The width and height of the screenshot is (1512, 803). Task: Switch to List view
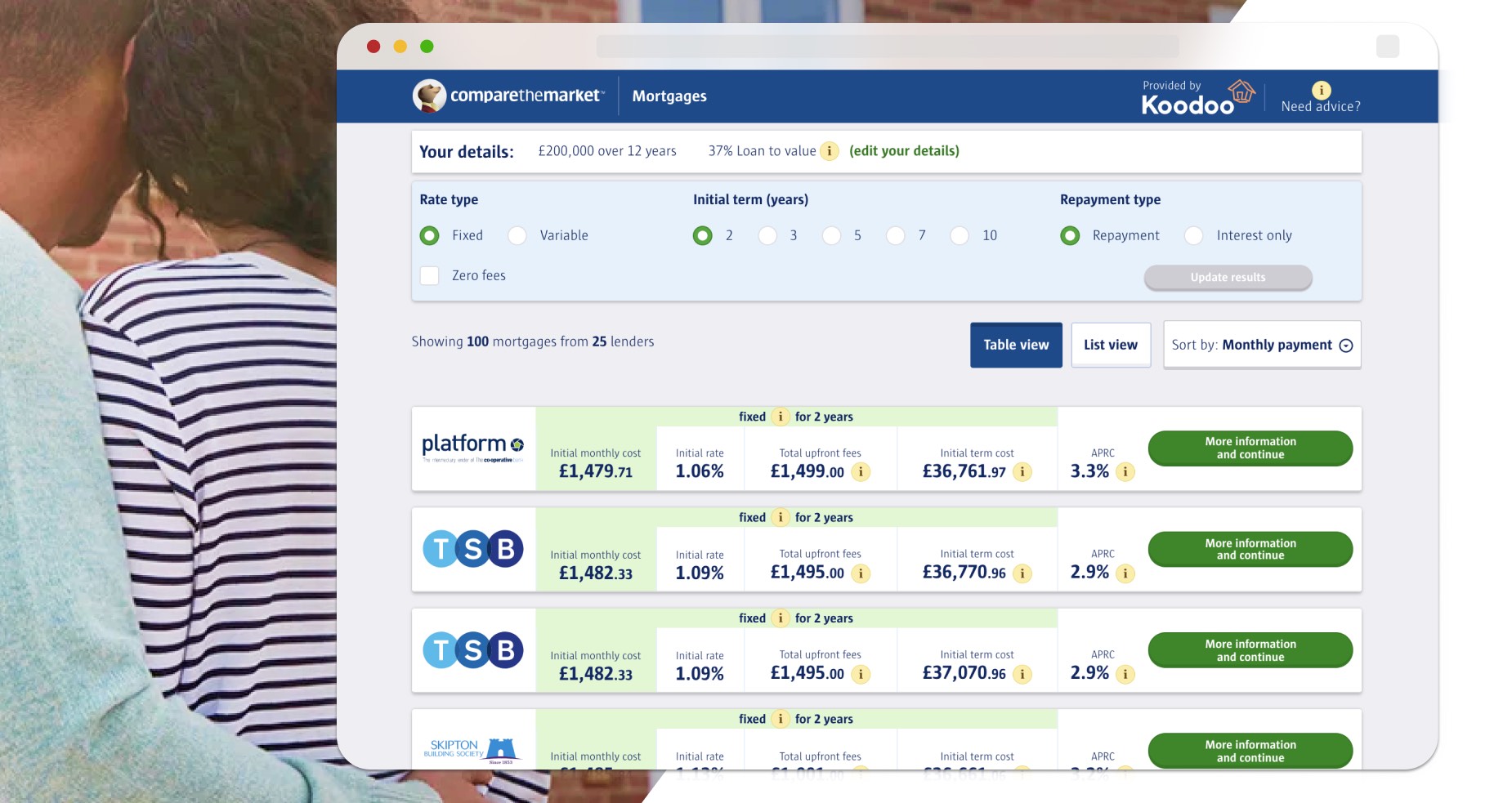pyautogui.click(x=1110, y=345)
